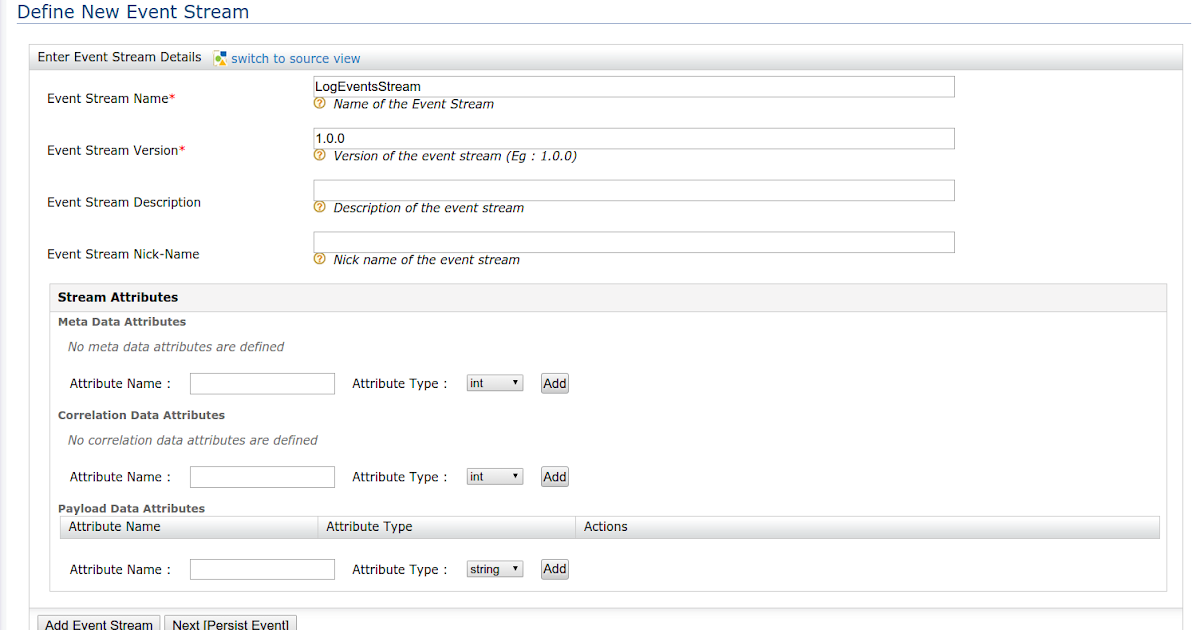Click the Define New Event Stream heading
Image resolution: width=1200 pixels, height=630 pixels.
pos(132,12)
